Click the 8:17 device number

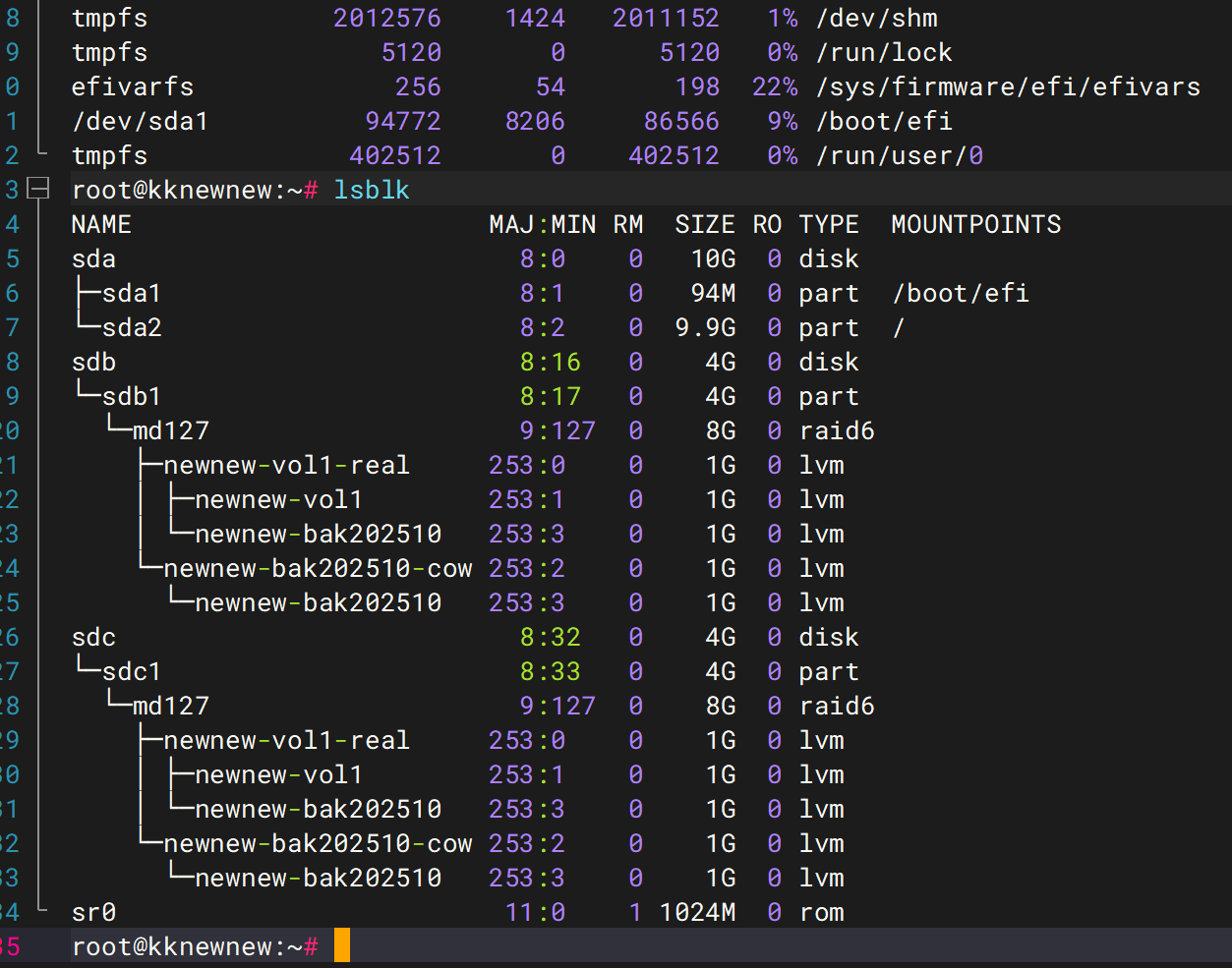(551, 396)
